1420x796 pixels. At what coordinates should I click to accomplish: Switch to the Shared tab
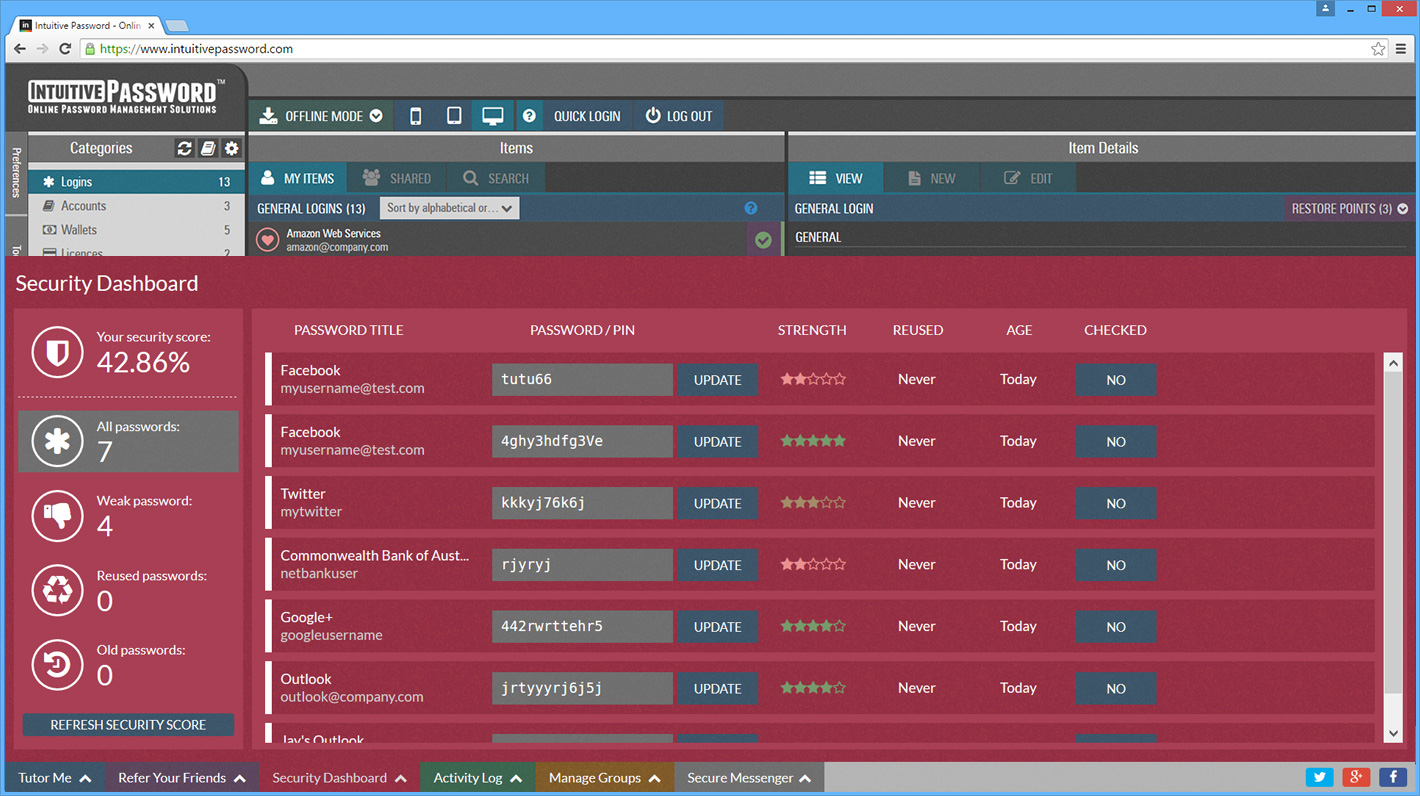click(x=397, y=178)
